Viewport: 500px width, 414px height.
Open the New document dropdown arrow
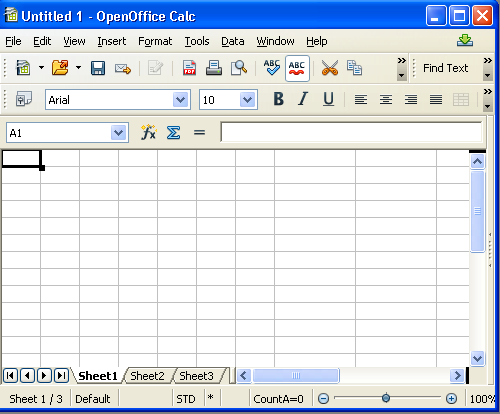tap(41, 68)
